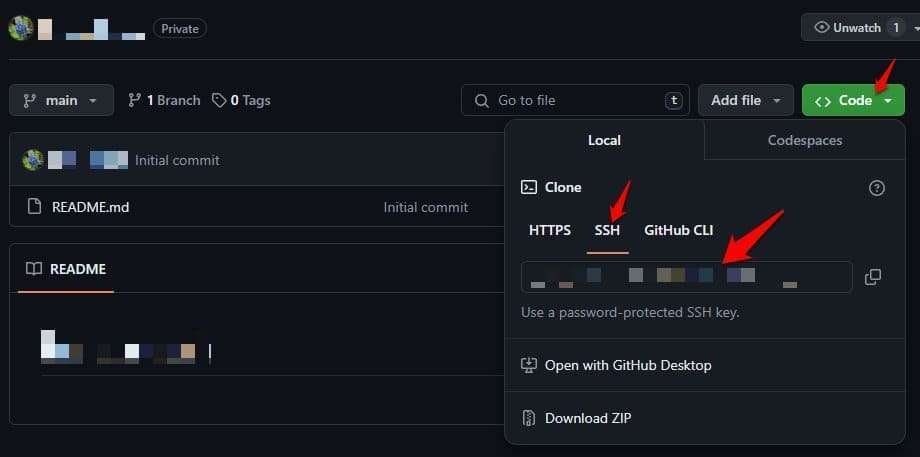920x457 pixels.
Task: Click 'Use a password-protected SSH key.' text
Action: [630, 313]
